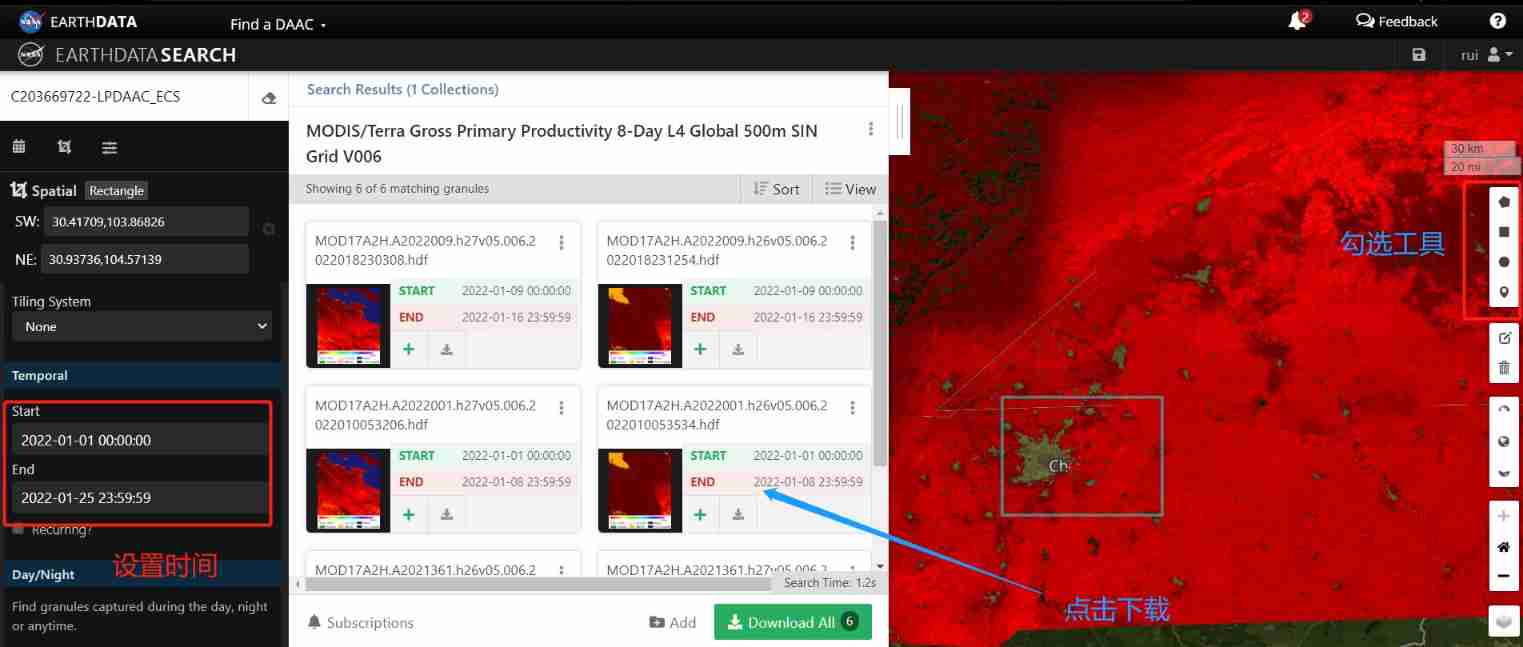The height and width of the screenshot is (647, 1523).
Task: Click the NE coordinates field
Action: tap(145, 259)
